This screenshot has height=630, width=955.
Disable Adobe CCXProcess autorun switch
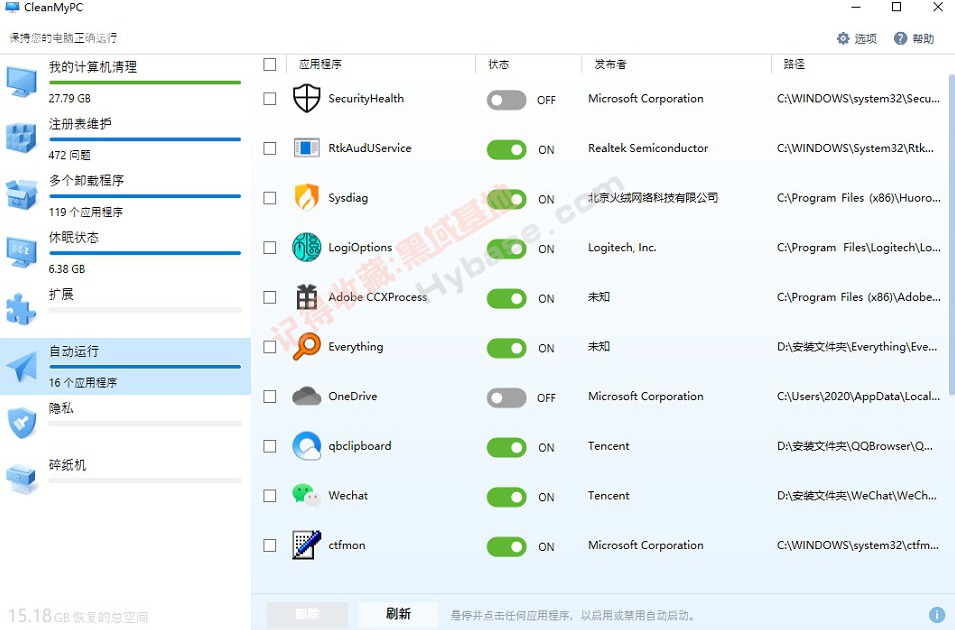point(506,299)
